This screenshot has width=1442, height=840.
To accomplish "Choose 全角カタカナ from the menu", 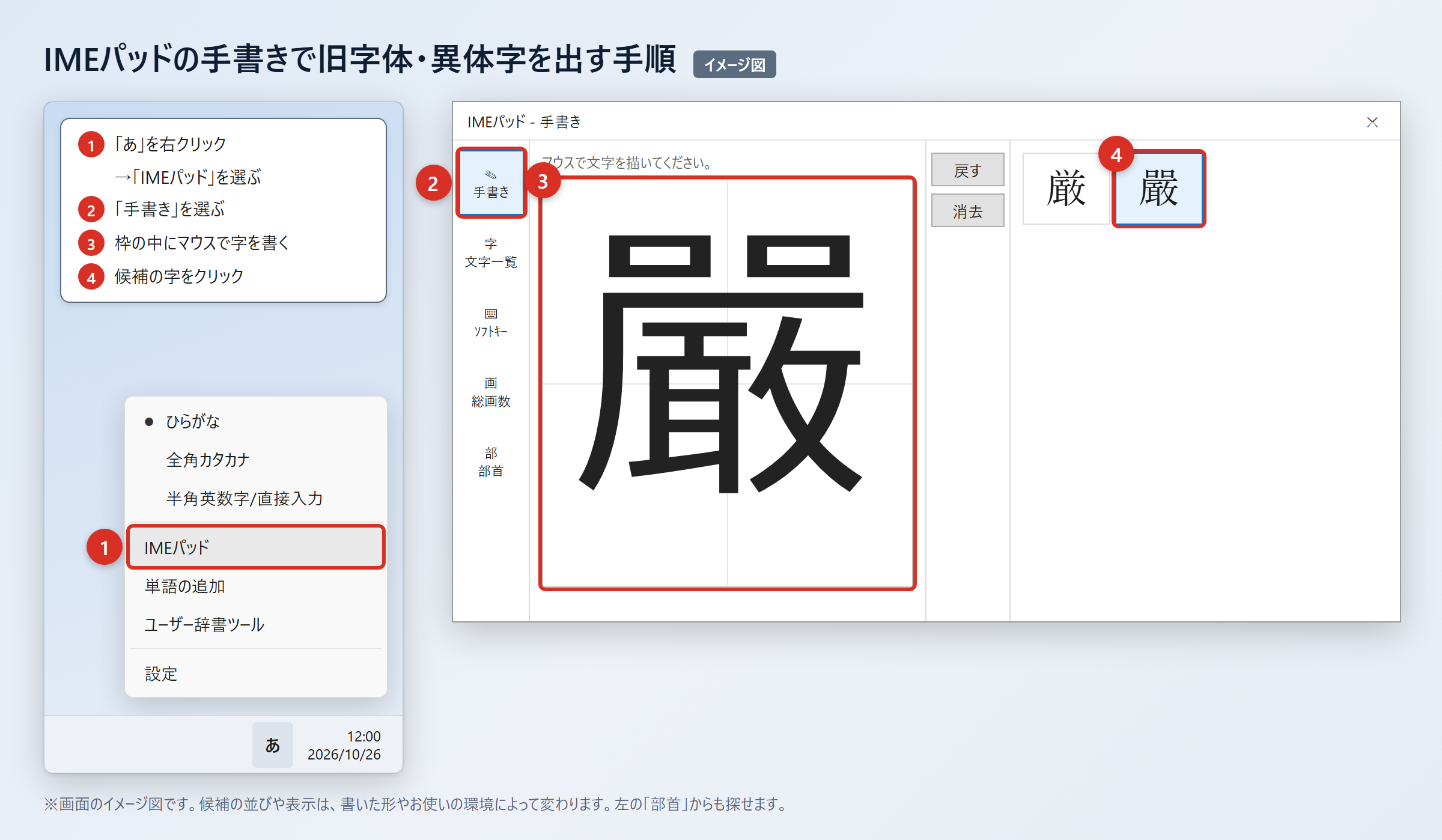I will [x=256, y=460].
